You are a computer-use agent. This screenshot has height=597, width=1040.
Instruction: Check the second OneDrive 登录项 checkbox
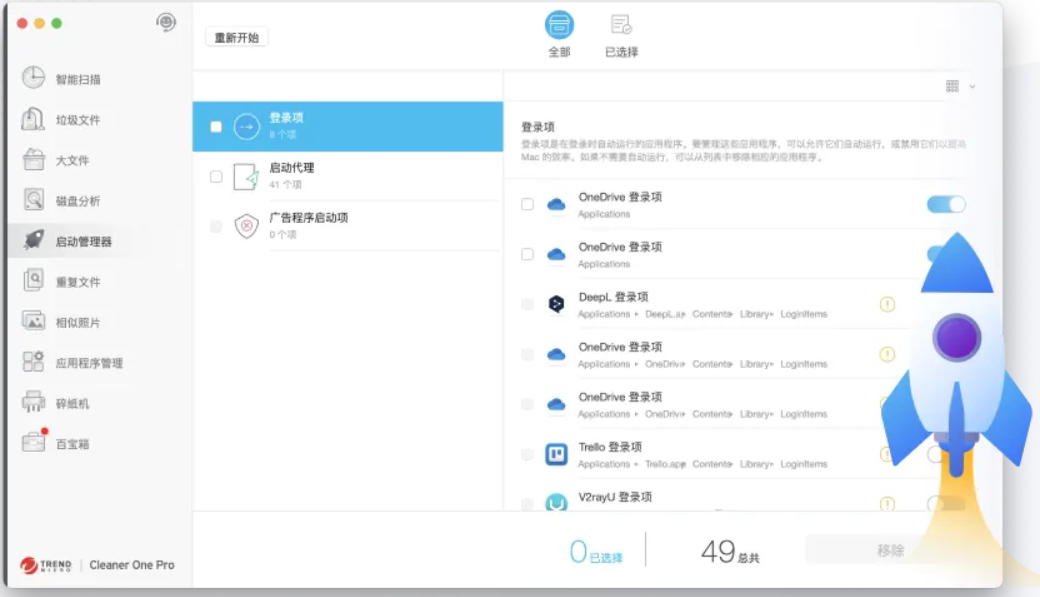pos(527,254)
